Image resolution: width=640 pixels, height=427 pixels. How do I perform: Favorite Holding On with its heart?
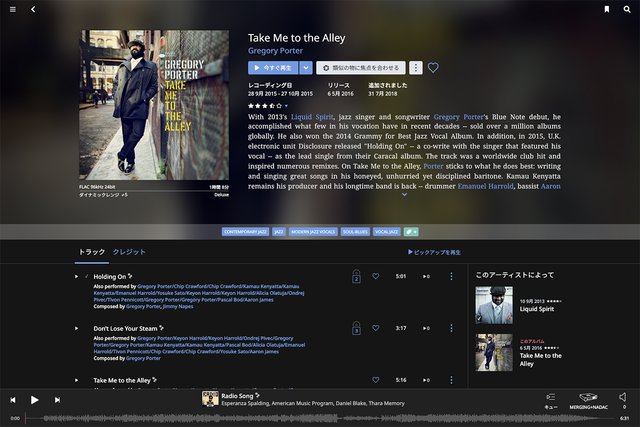376,276
